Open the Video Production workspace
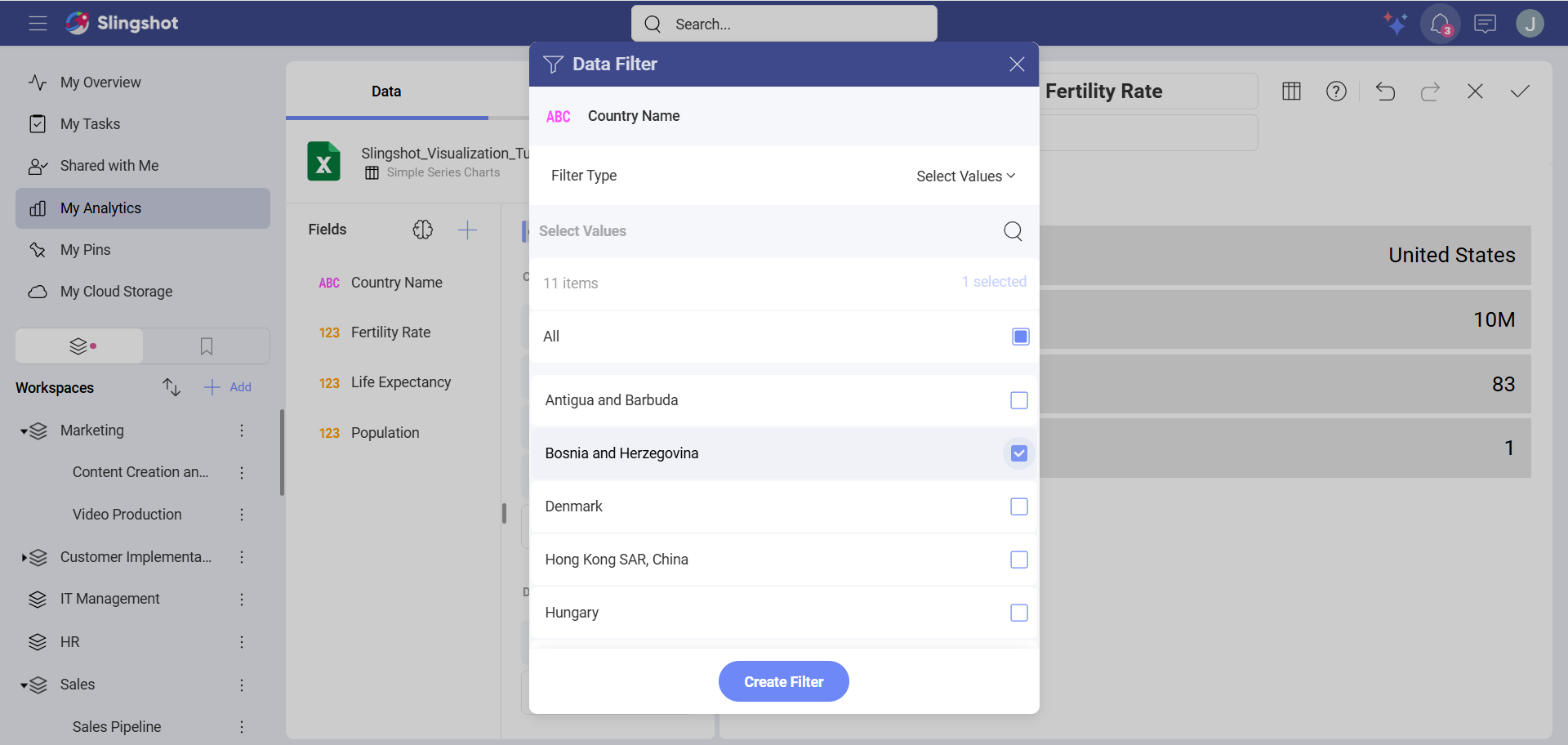This screenshot has width=1568, height=745. 127,515
